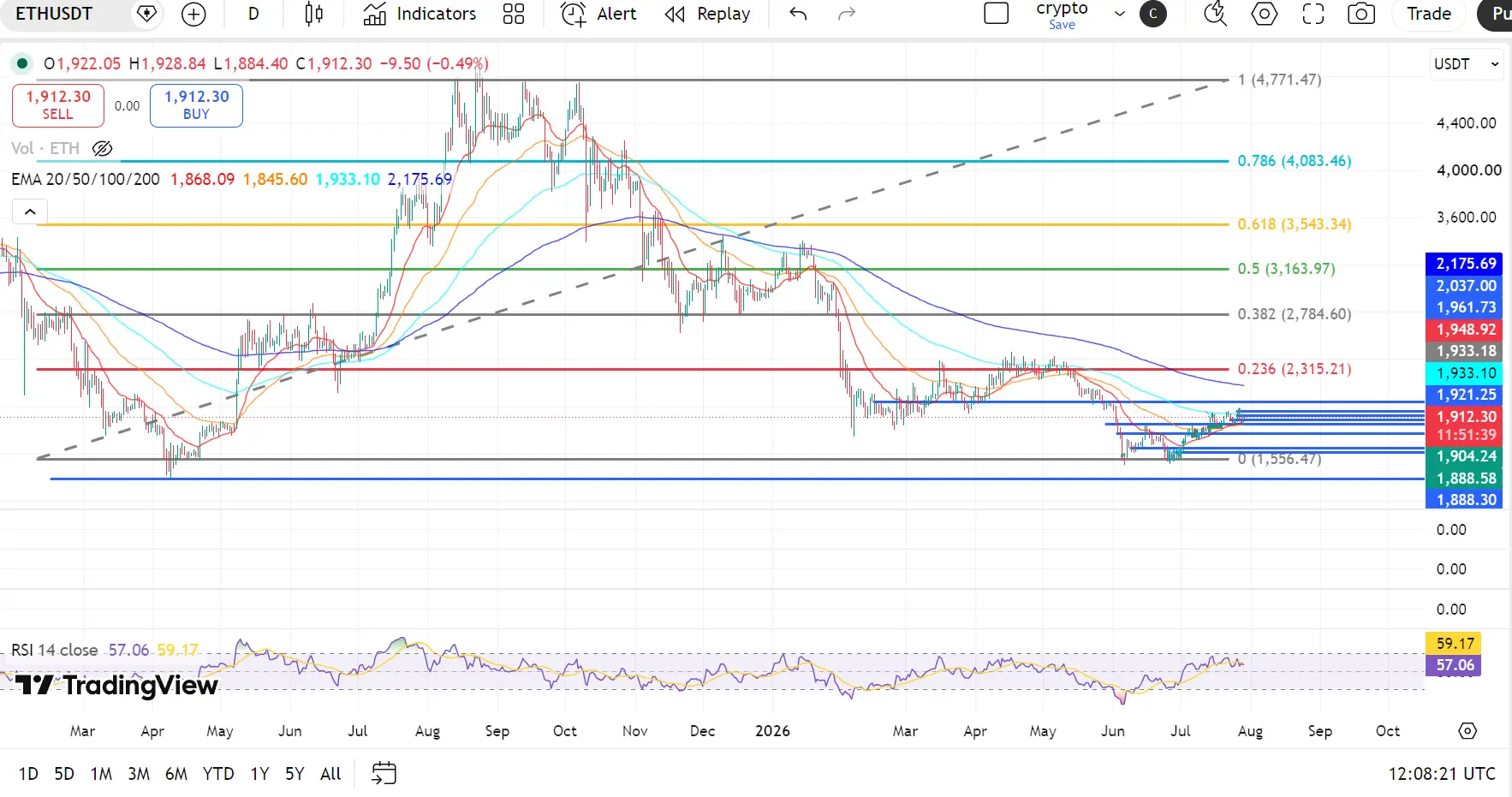Open quick search icon
1512x797 pixels.
tap(1216, 14)
